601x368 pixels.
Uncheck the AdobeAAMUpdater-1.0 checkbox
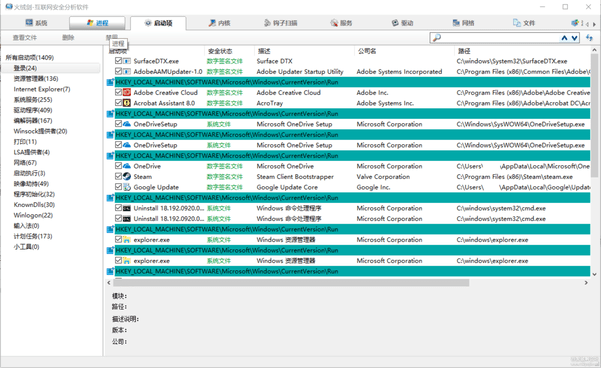(118, 71)
